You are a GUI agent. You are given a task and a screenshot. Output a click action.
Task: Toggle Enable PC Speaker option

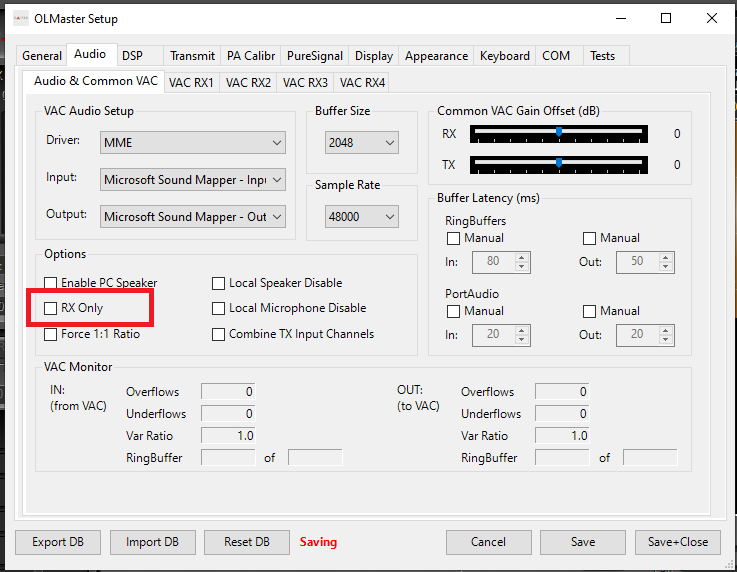[x=51, y=284]
